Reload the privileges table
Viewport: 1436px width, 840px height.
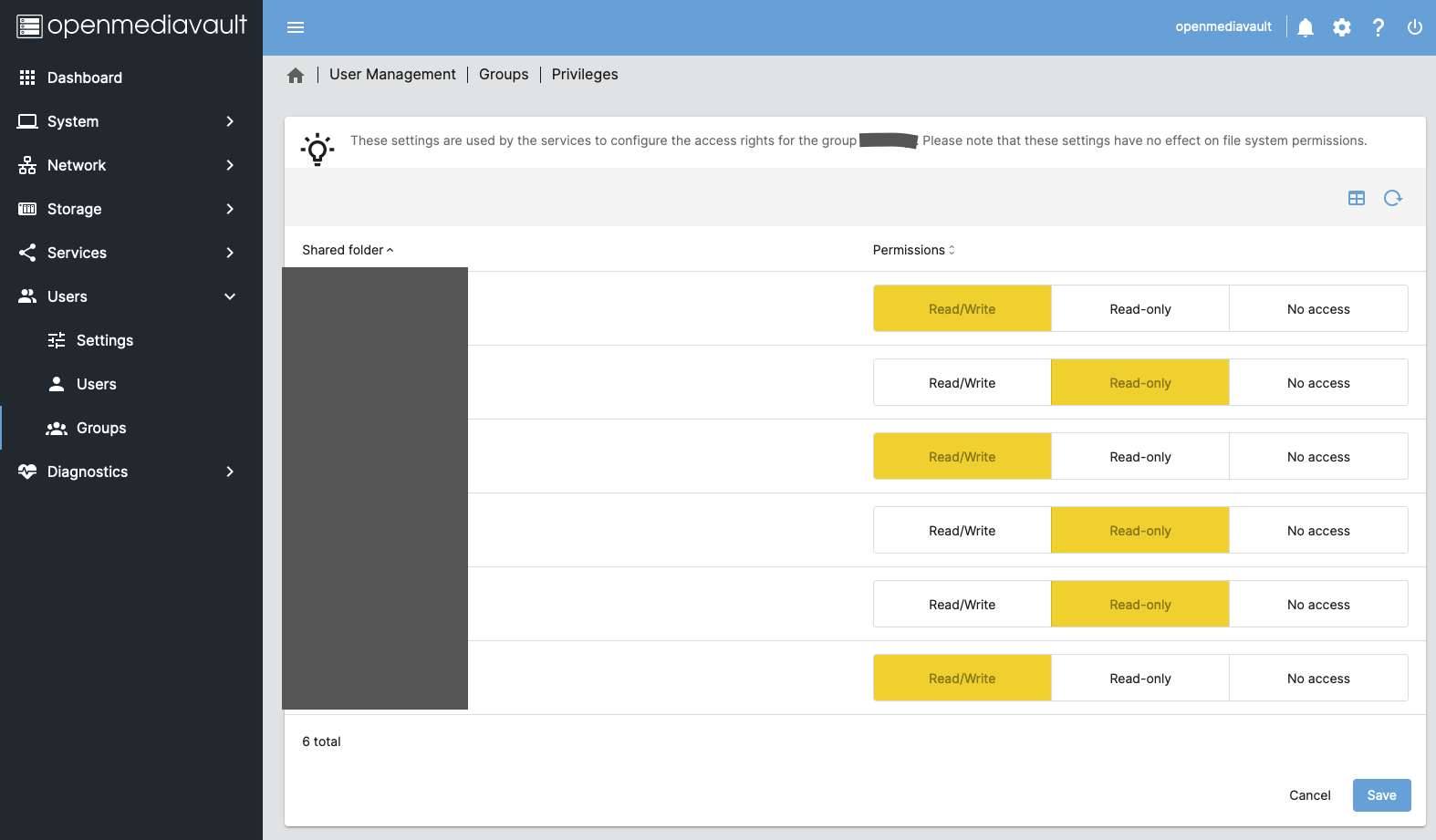[1392, 198]
